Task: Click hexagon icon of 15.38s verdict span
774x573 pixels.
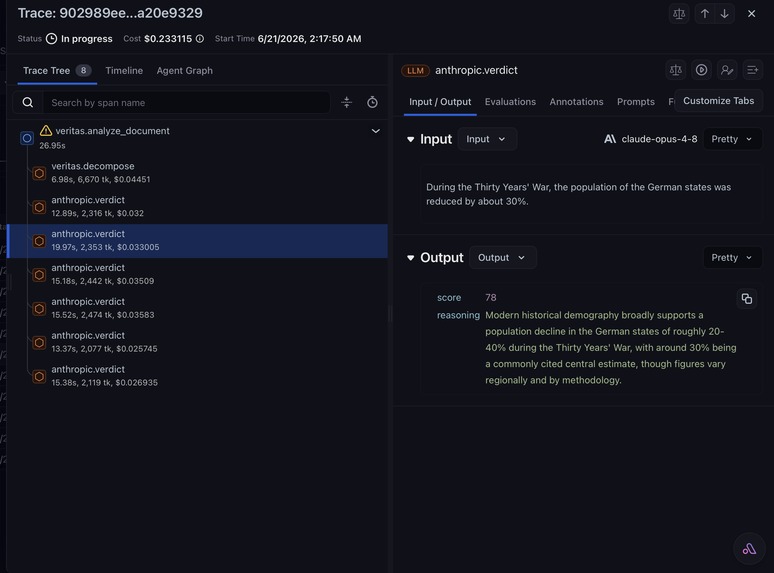Action: click(x=39, y=377)
